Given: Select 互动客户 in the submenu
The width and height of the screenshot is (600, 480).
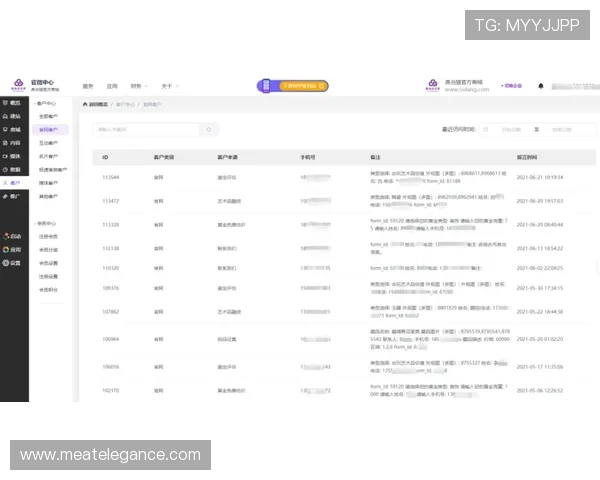Looking at the screenshot, I should tap(48, 143).
